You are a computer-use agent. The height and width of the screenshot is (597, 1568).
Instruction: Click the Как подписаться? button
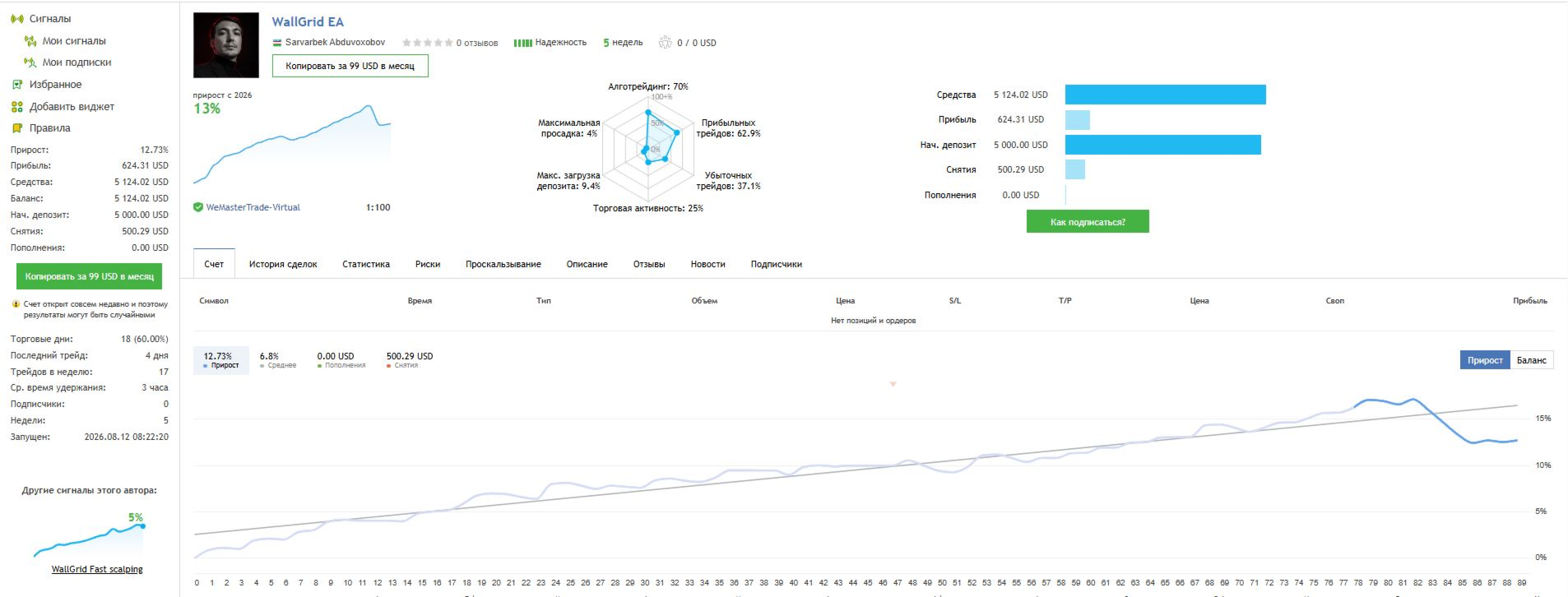1088,222
